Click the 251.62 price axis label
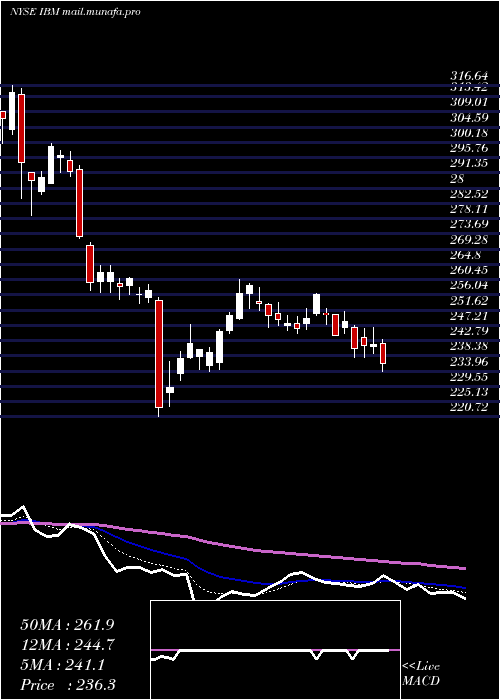 click(469, 300)
